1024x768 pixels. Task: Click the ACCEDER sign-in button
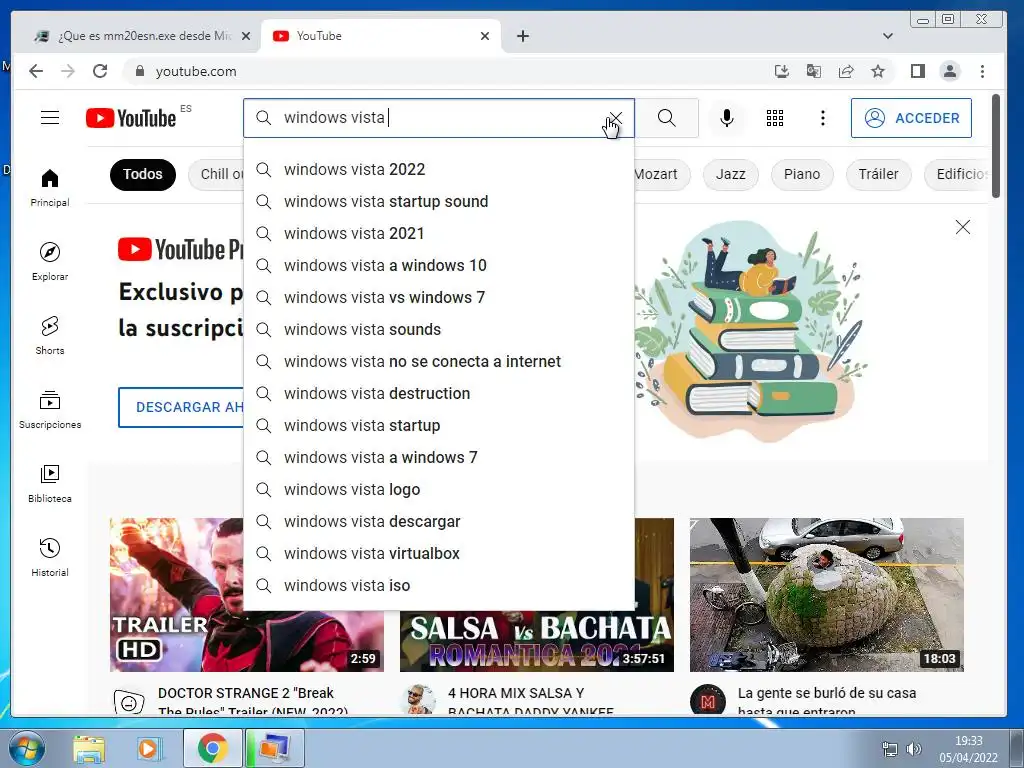click(x=911, y=118)
